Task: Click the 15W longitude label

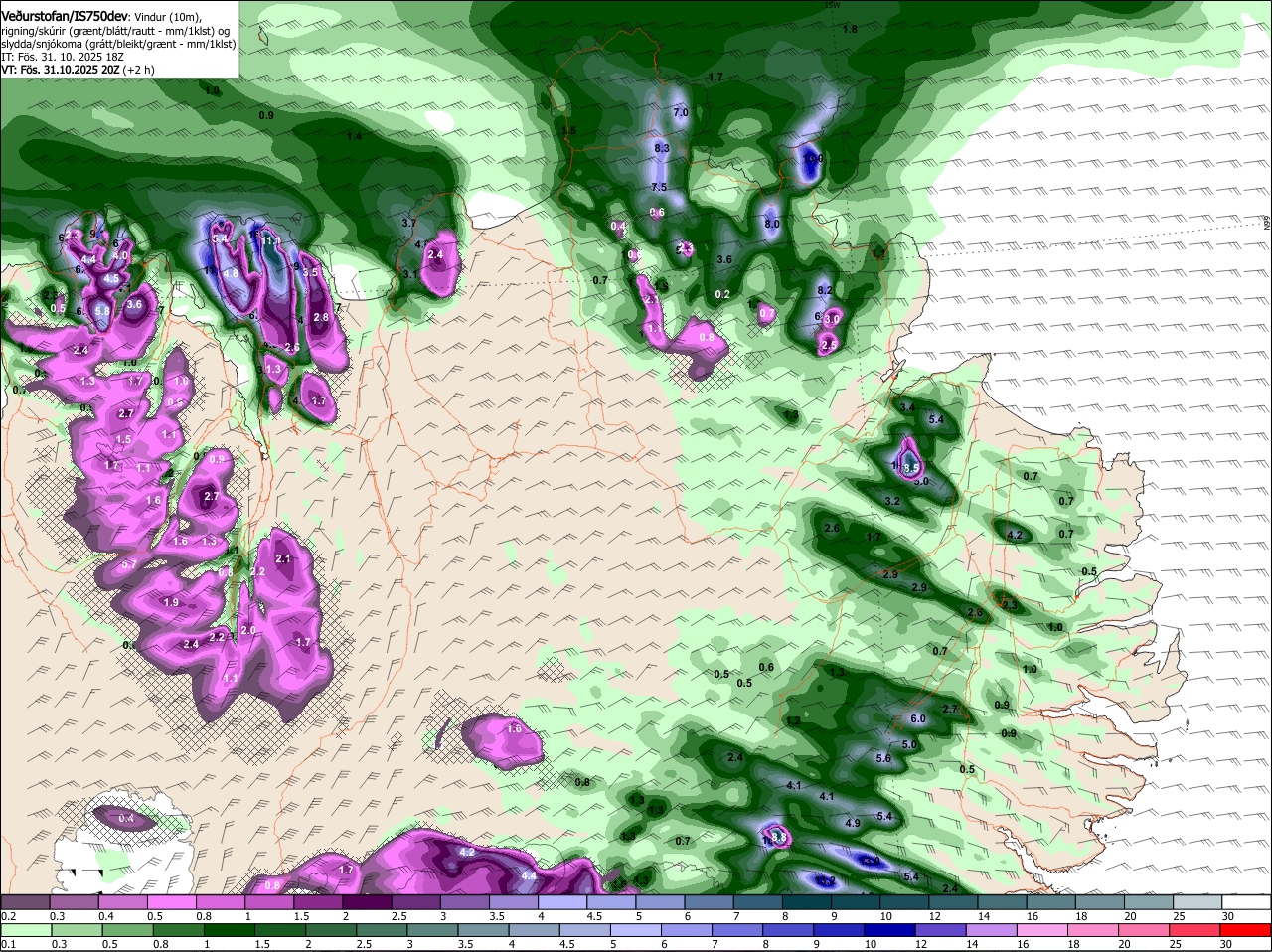Action: 833,5
